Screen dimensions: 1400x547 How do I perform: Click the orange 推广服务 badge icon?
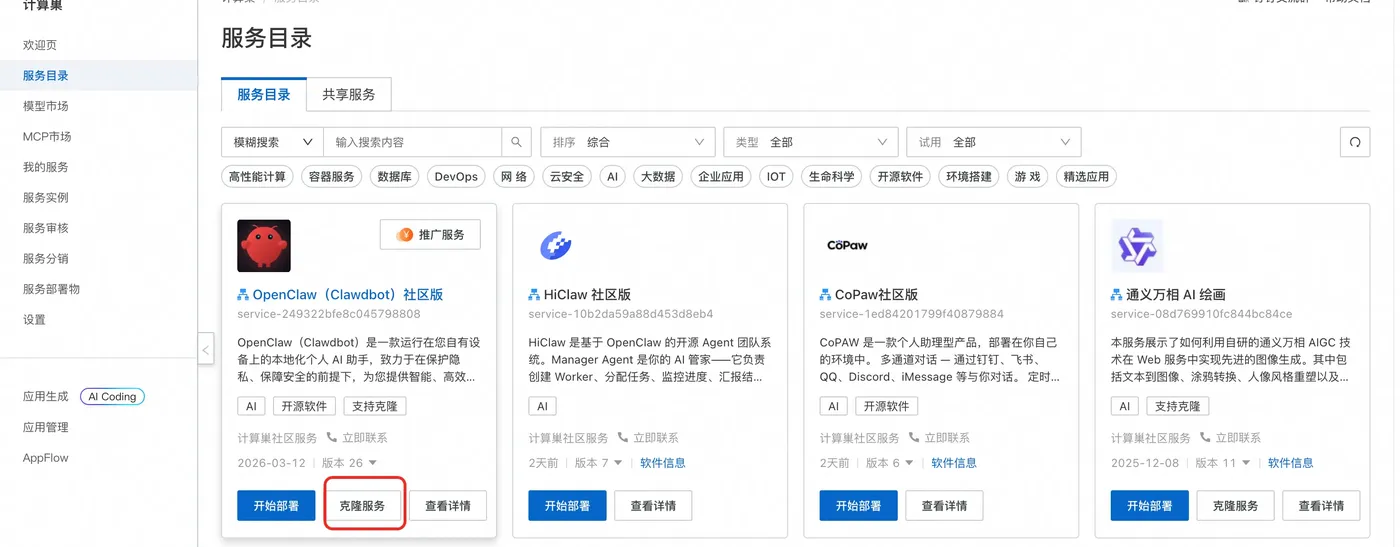405,235
